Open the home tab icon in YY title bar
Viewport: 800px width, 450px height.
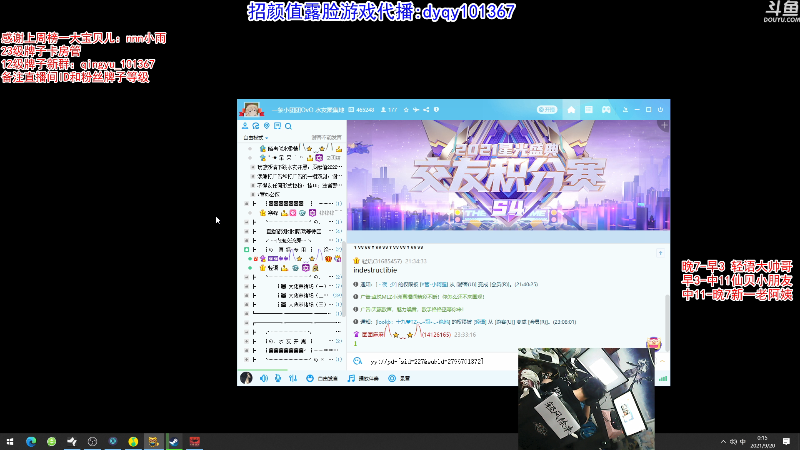pos(571,110)
